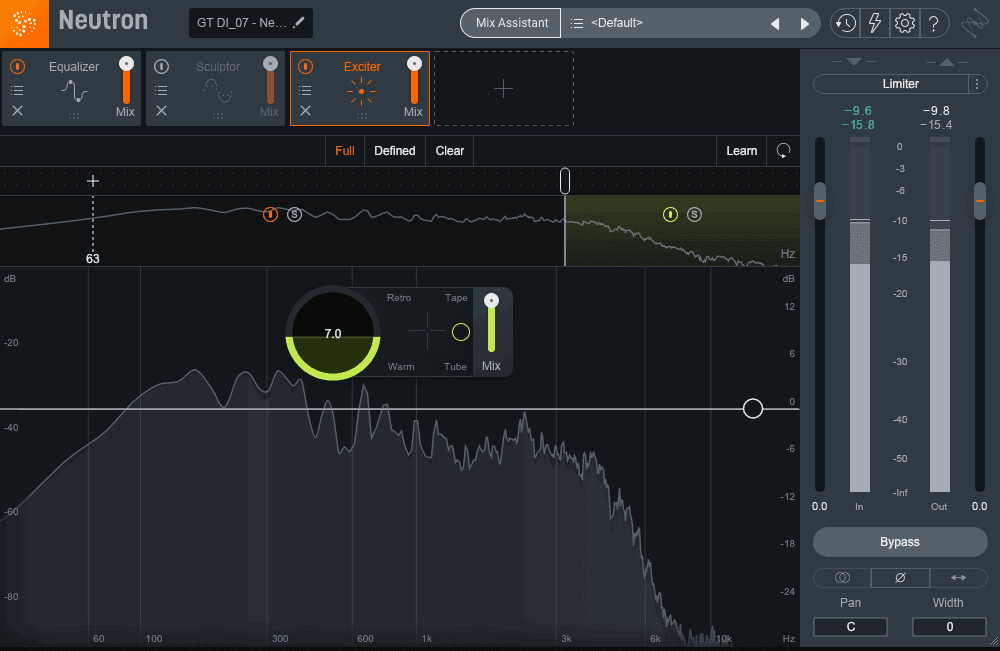Invert phase with the Ø icon

(x=901, y=578)
